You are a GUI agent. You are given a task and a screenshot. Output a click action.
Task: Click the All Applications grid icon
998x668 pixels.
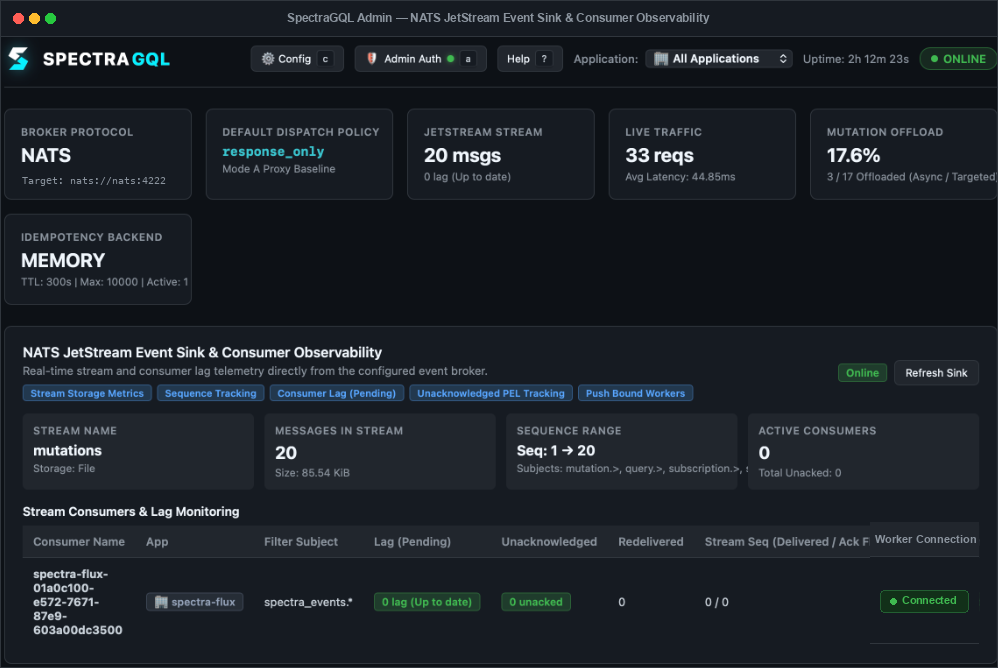pos(661,59)
